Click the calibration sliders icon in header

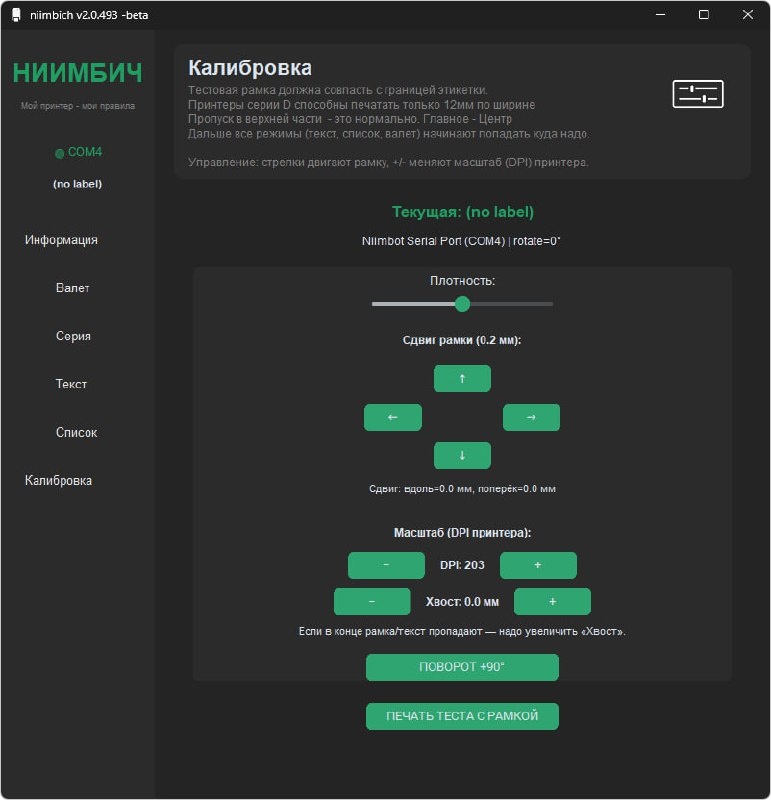click(698, 94)
